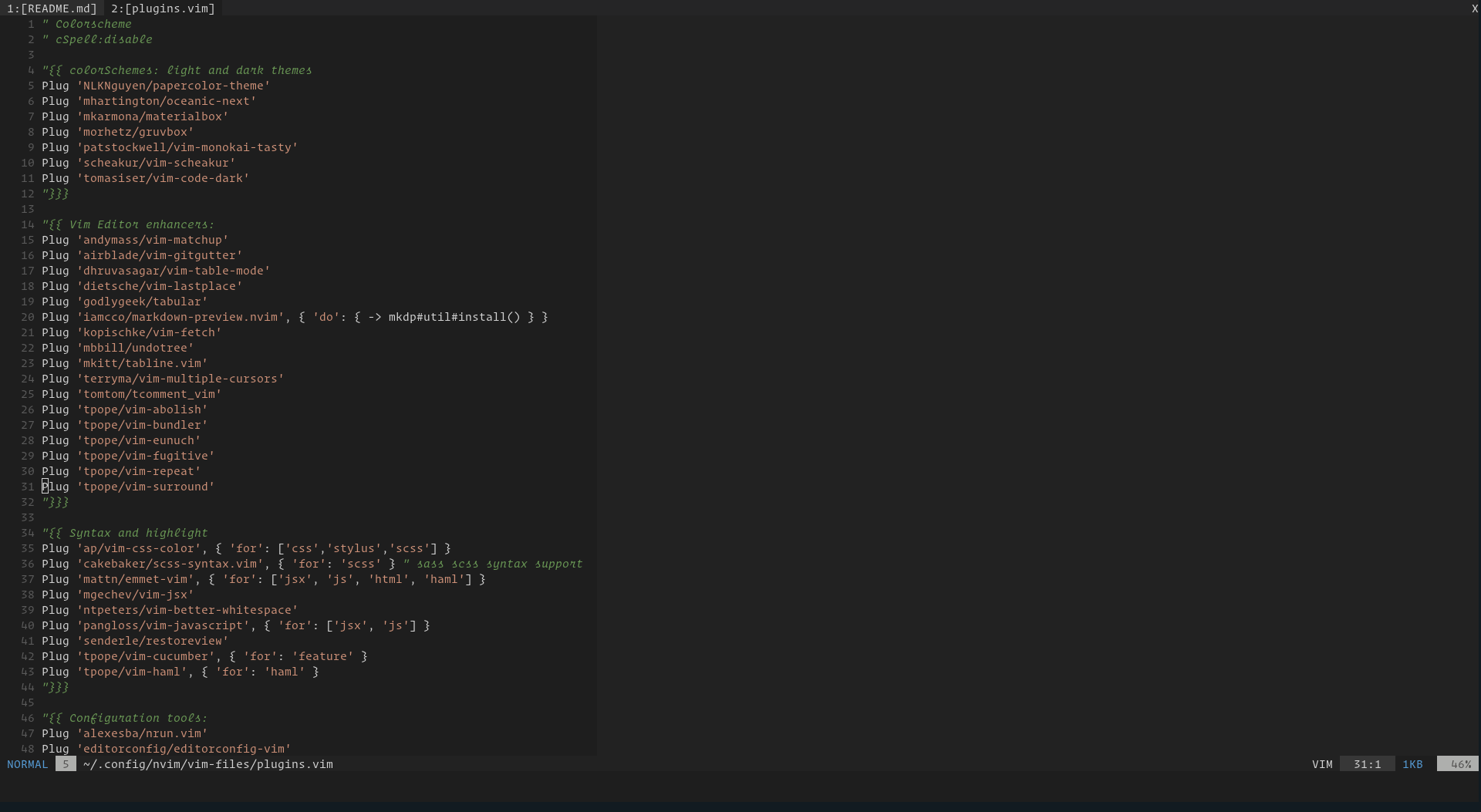Image resolution: width=1481 pixels, height=812 pixels.
Task: Toggle the closing fold marker on line 12
Action: [56, 194]
